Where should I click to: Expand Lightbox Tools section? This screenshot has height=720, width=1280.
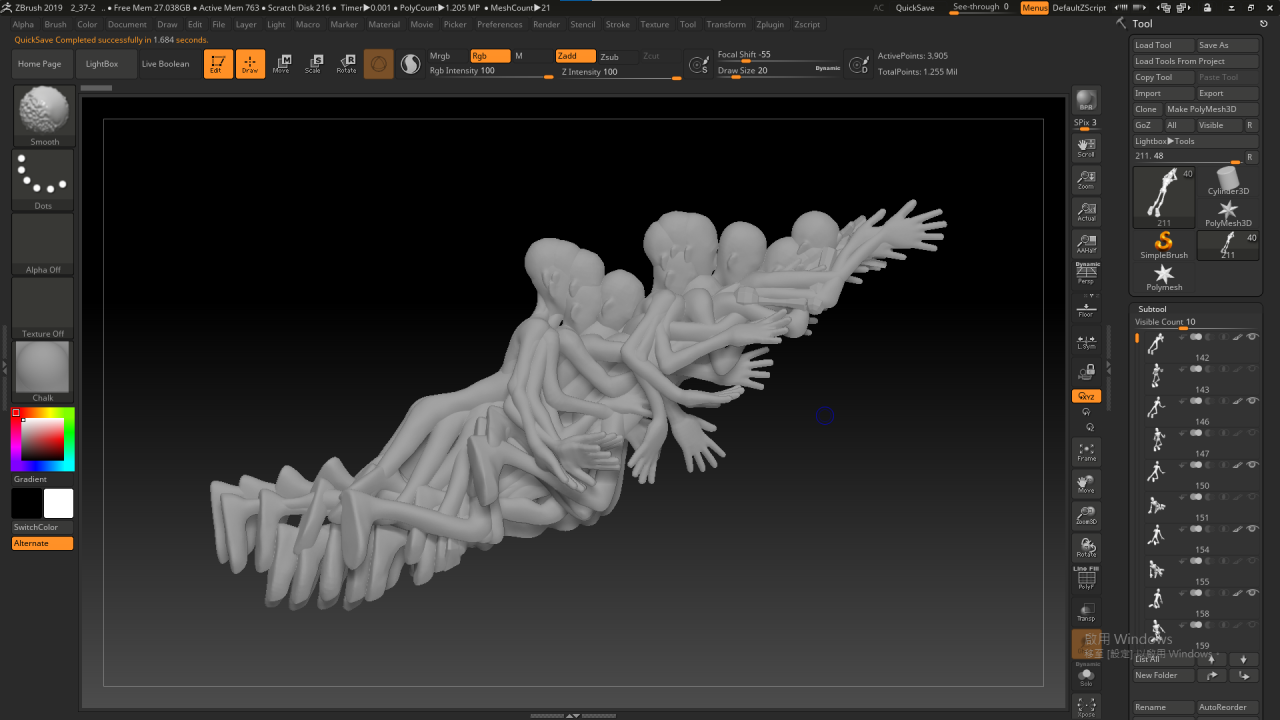pos(1165,141)
